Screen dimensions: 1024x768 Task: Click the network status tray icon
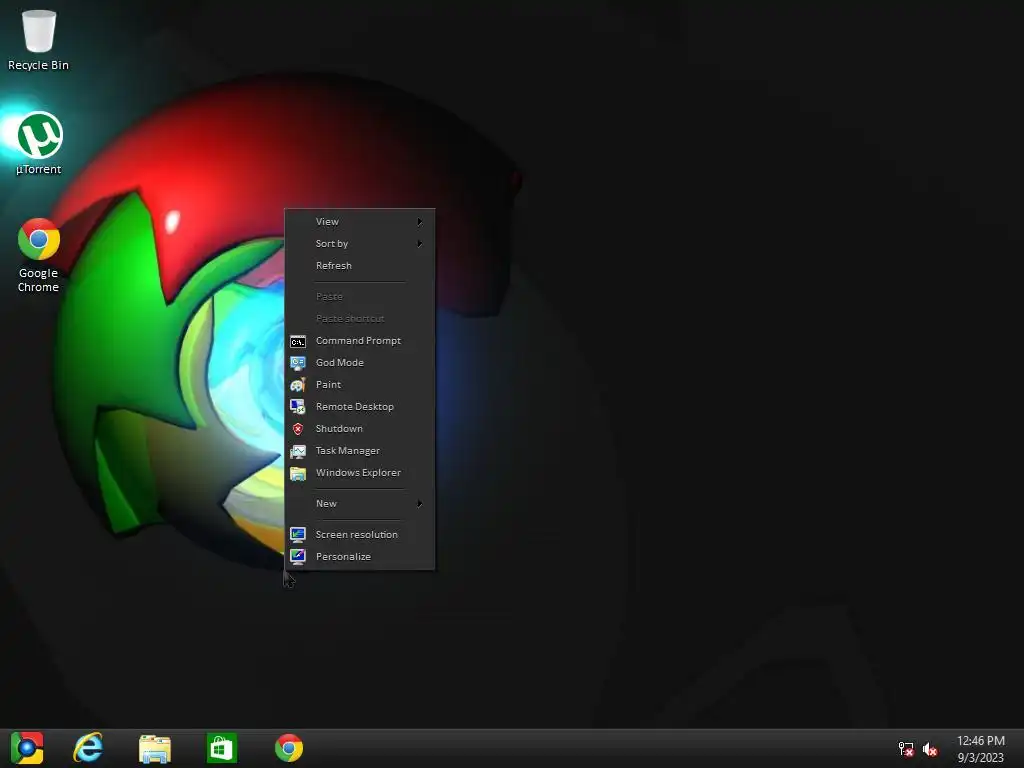click(x=906, y=749)
